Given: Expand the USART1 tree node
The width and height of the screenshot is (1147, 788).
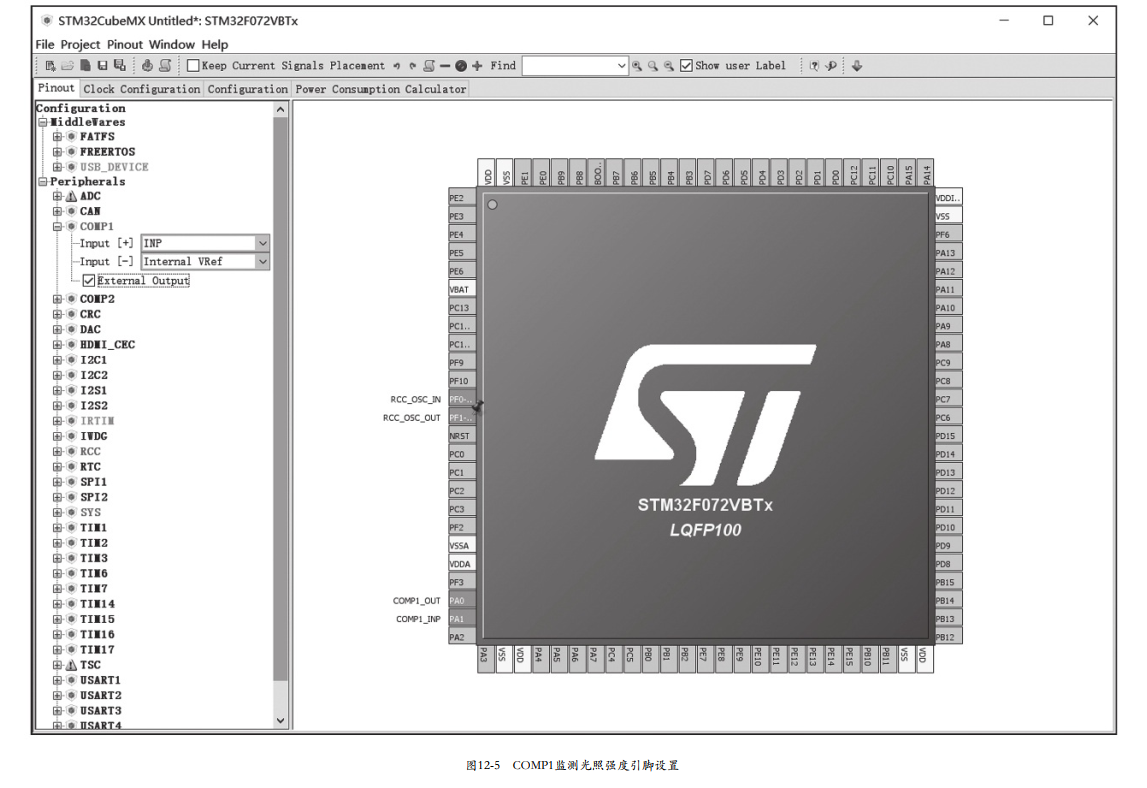Looking at the screenshot, I should point(58,680).
